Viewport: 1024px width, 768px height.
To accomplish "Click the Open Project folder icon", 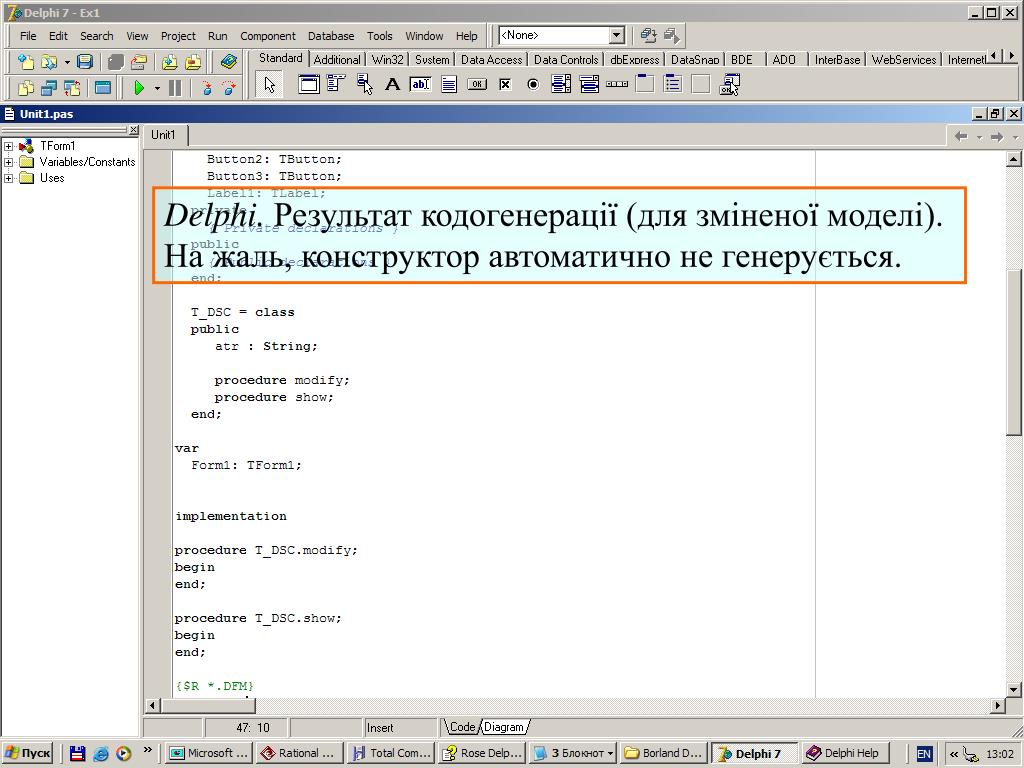I will tap(138, 61).
